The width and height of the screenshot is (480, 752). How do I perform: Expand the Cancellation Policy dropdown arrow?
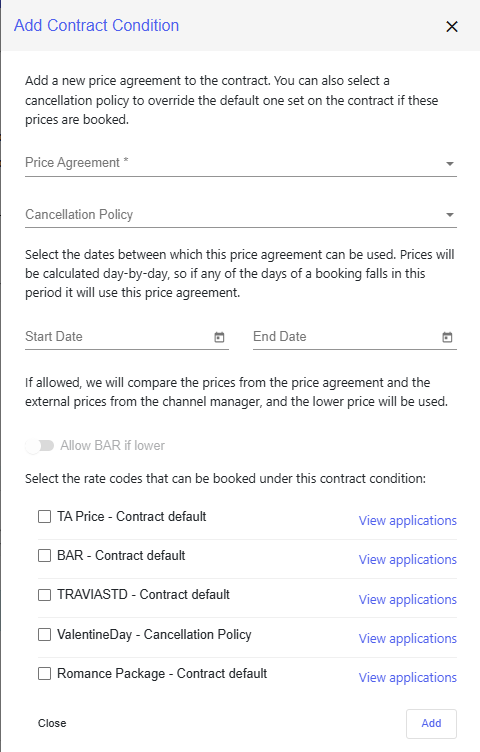point(450,215)
